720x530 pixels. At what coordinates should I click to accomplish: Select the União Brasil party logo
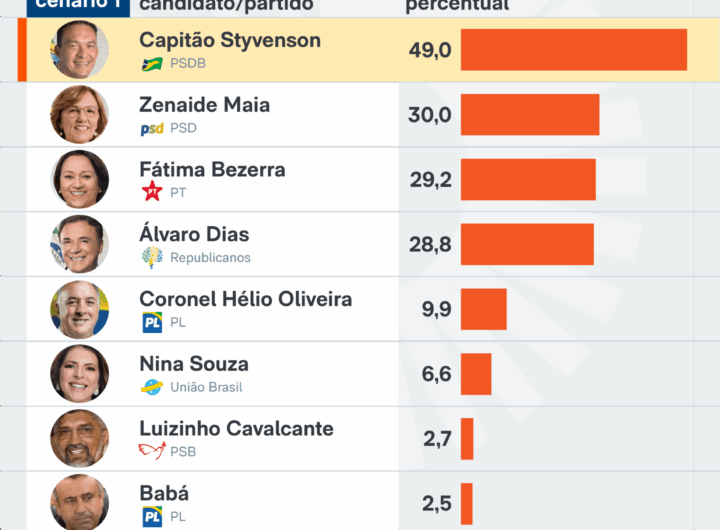(152, 387)
